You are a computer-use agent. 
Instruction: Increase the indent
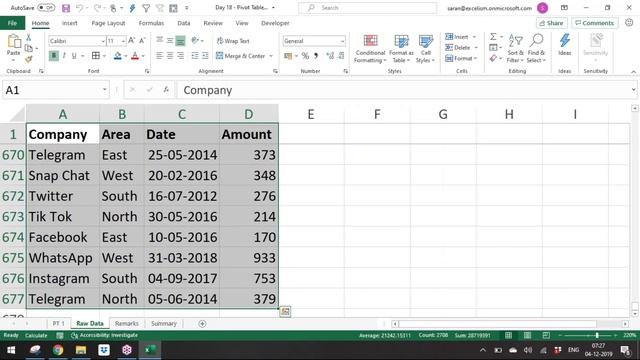coord(205,56)
